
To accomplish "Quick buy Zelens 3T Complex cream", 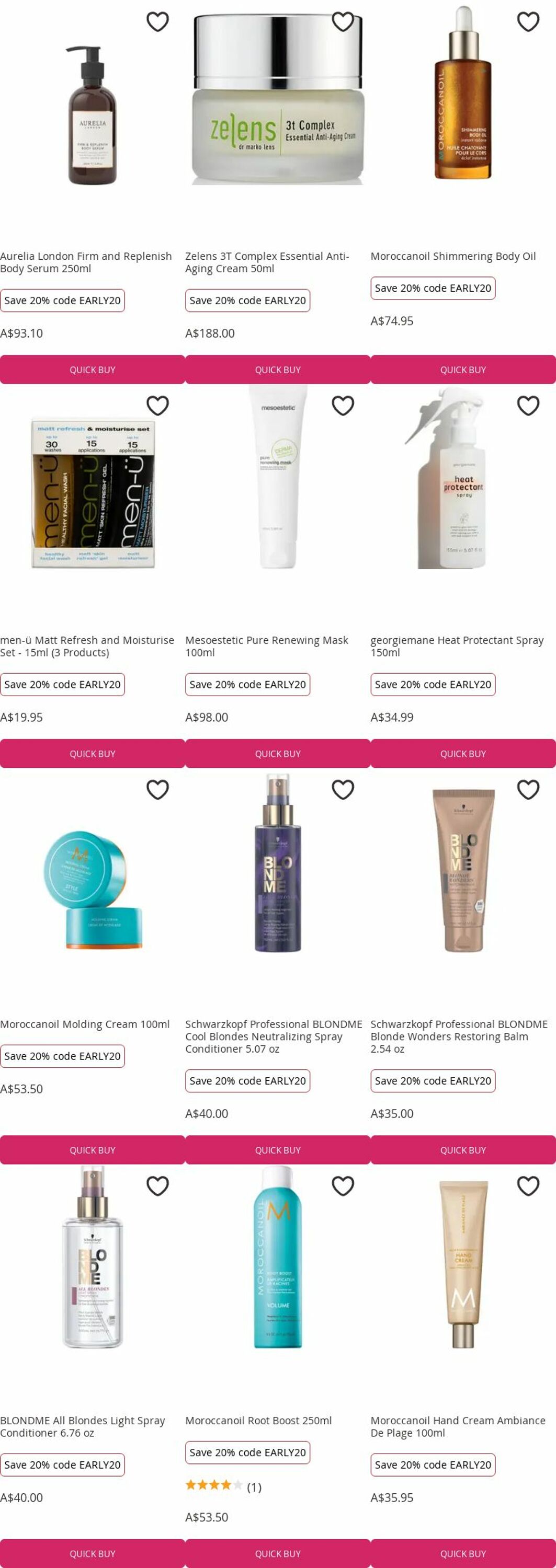I will pyautogui.click(x=278, y=370).
